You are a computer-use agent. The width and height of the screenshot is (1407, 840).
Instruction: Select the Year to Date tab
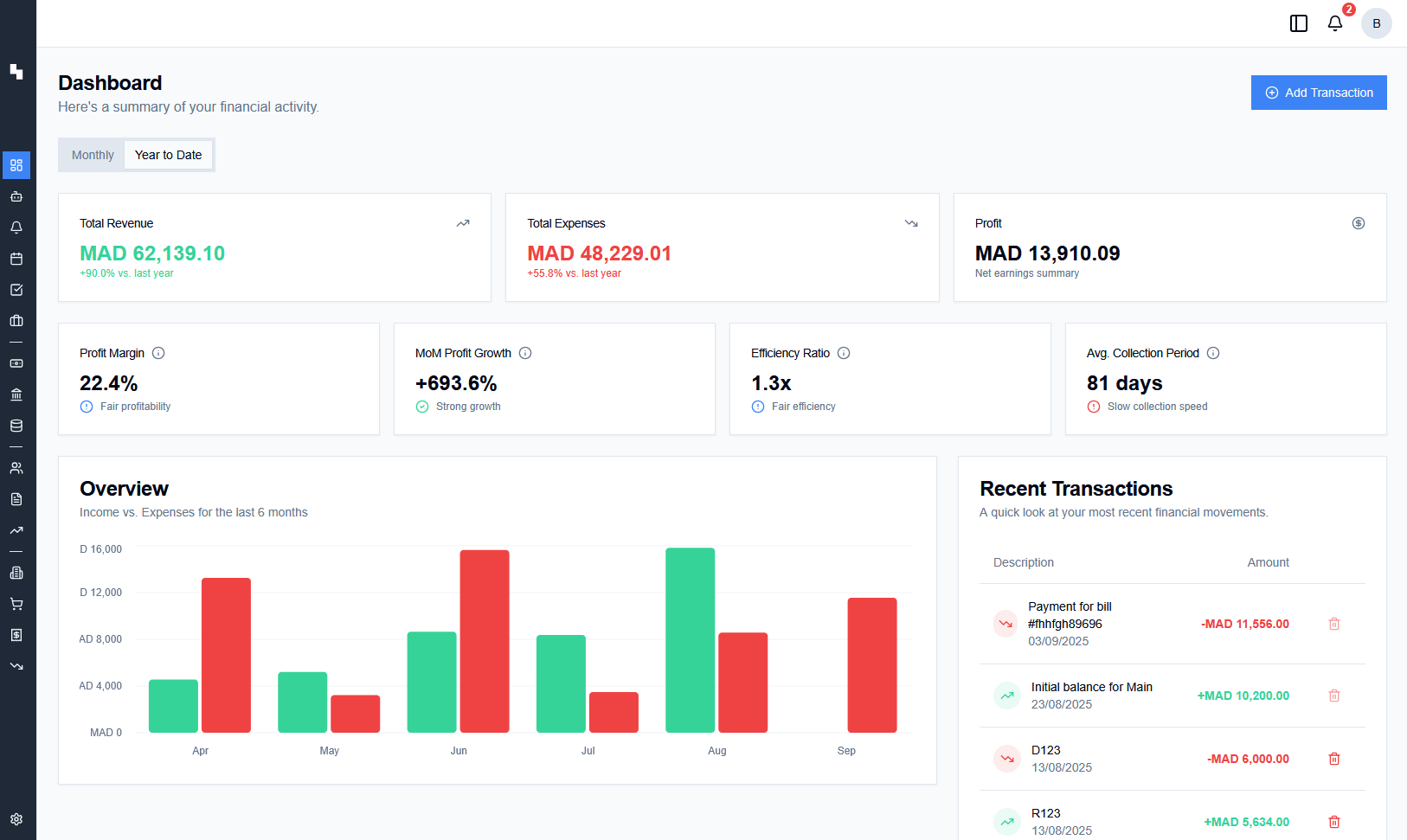[x=168, y=155]
